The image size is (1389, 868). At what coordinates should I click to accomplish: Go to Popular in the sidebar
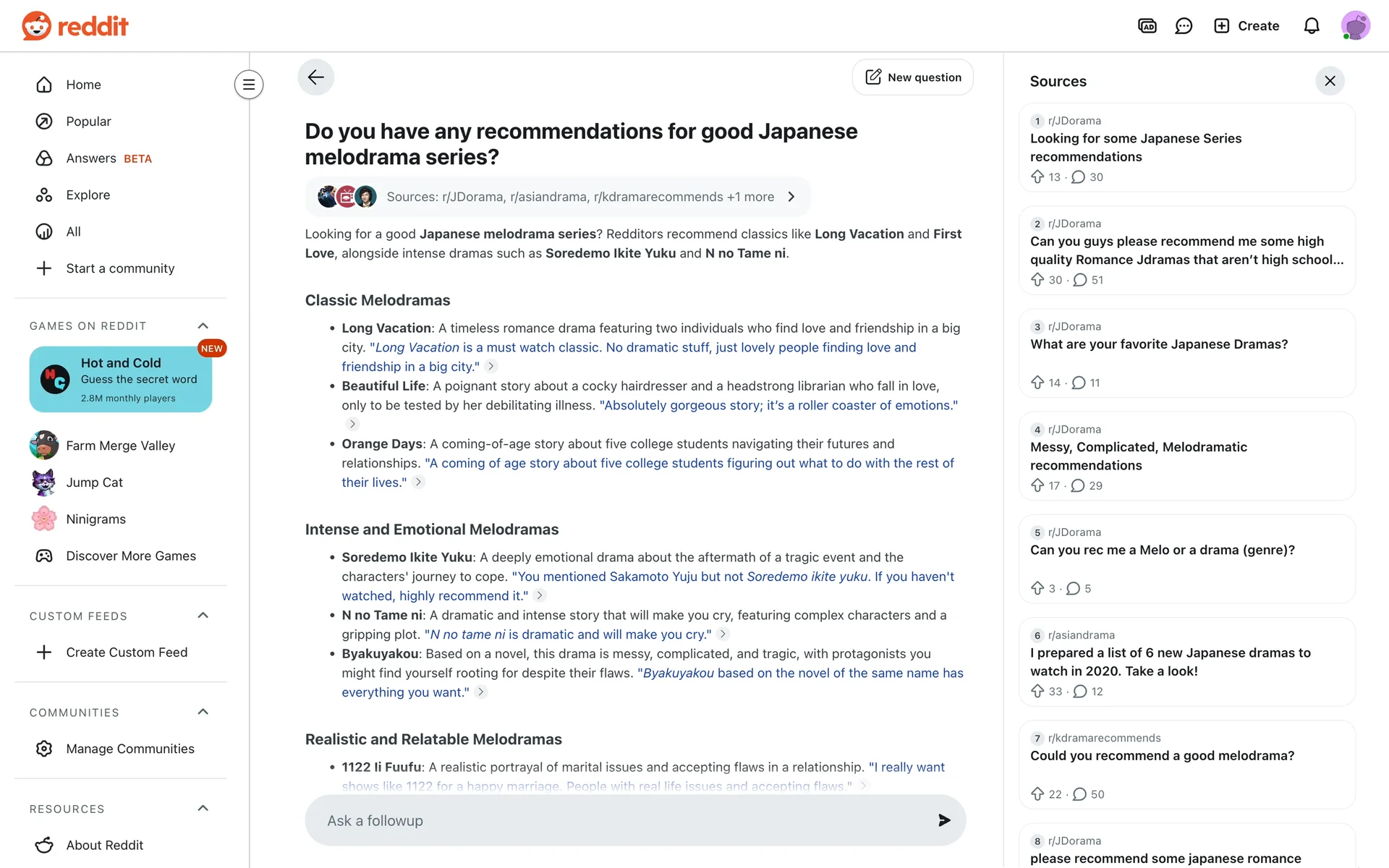click(x=88, y=122)
